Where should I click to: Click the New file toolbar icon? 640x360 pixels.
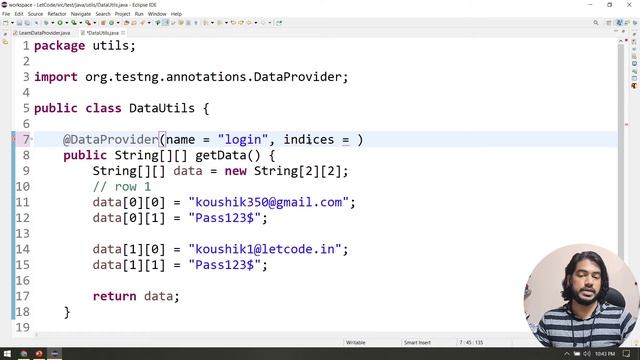click(6, 23)
